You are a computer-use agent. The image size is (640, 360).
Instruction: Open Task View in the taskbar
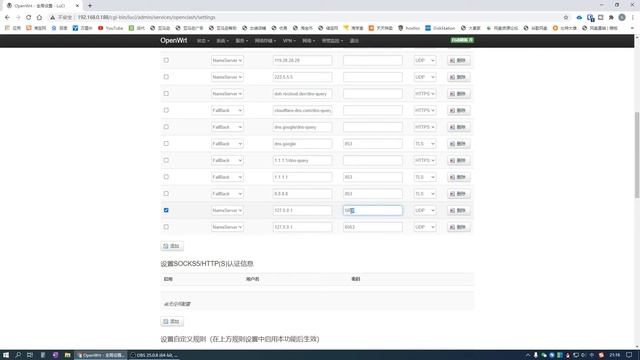point(30,355)
